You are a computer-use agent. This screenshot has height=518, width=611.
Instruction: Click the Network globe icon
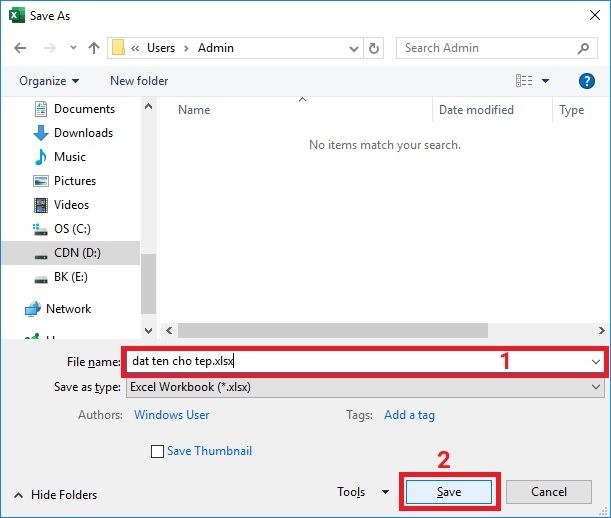point(33,309)
